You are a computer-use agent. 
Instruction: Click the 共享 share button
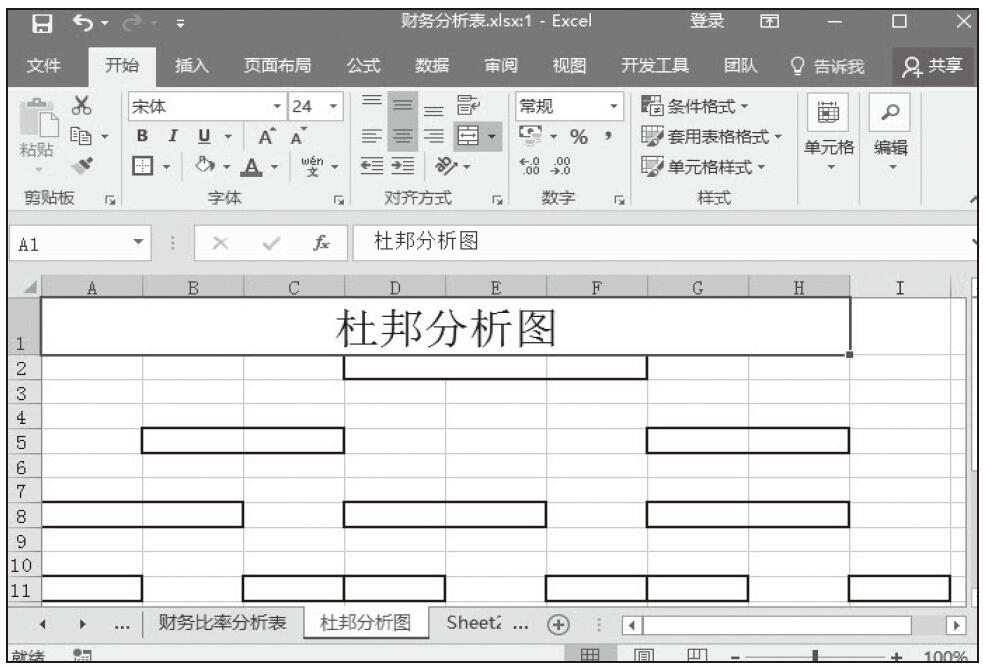point(932,66)
